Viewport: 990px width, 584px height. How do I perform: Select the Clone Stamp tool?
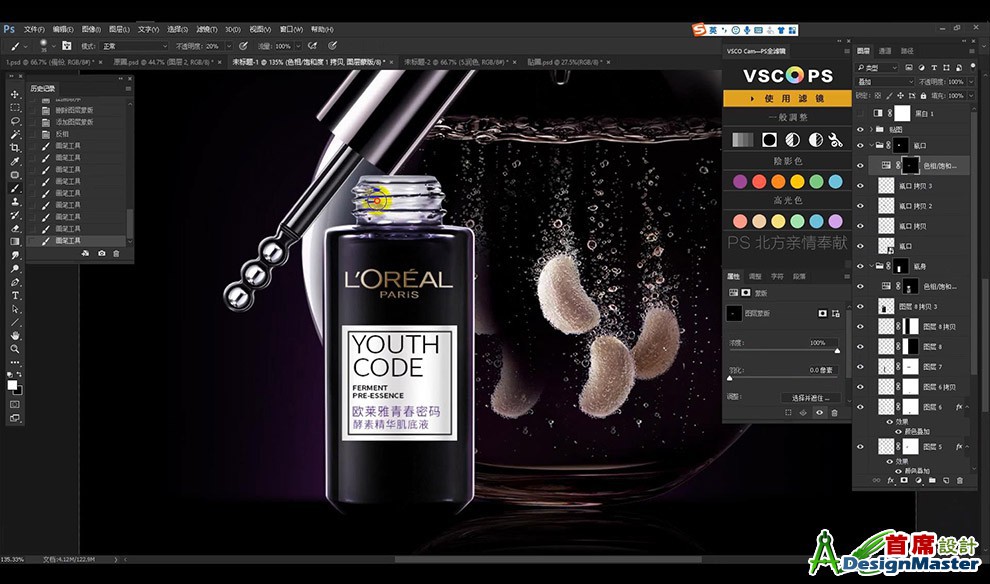tap(15, 201)
